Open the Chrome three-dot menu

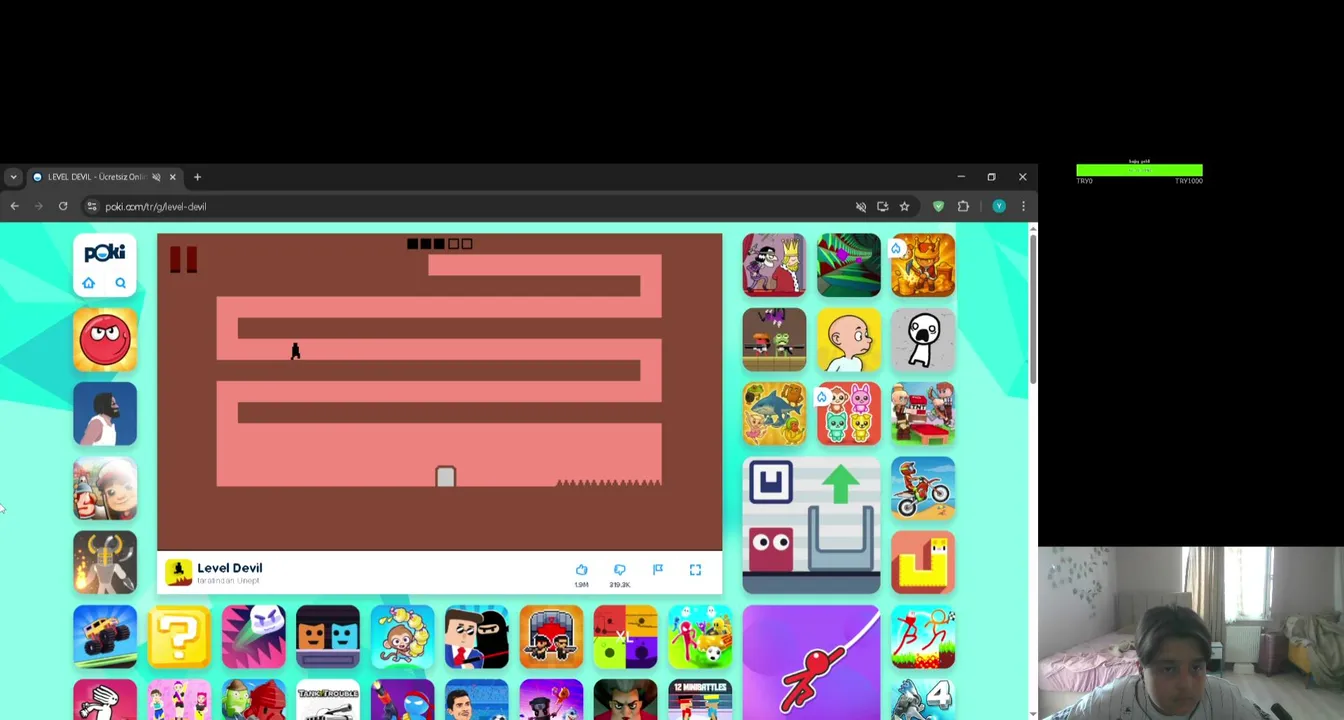1023,206
